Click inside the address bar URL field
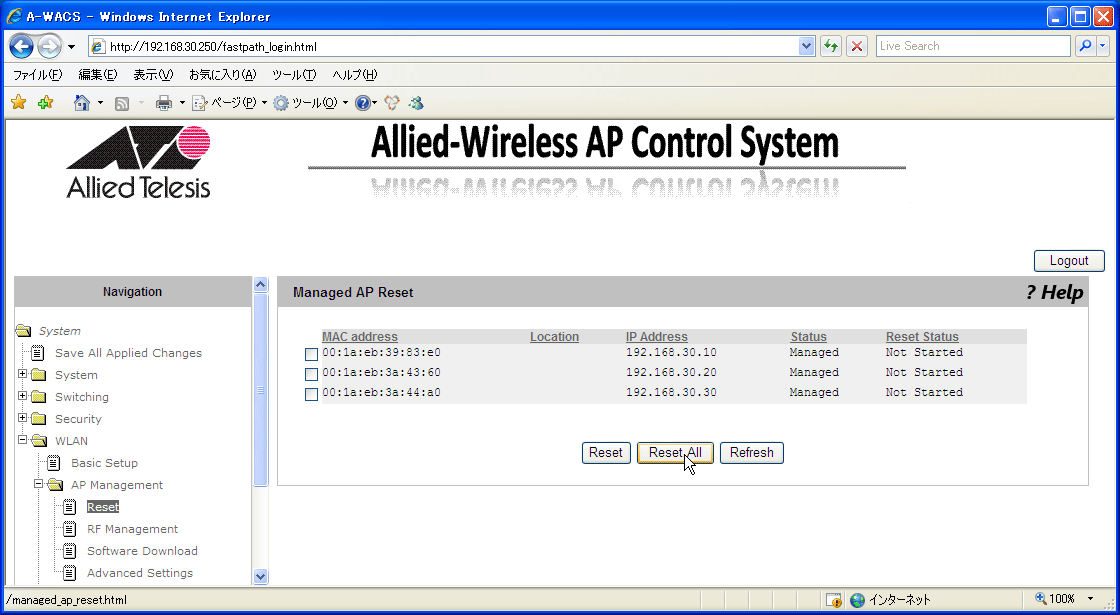The image size is (1120, 615). pos(450,47)
